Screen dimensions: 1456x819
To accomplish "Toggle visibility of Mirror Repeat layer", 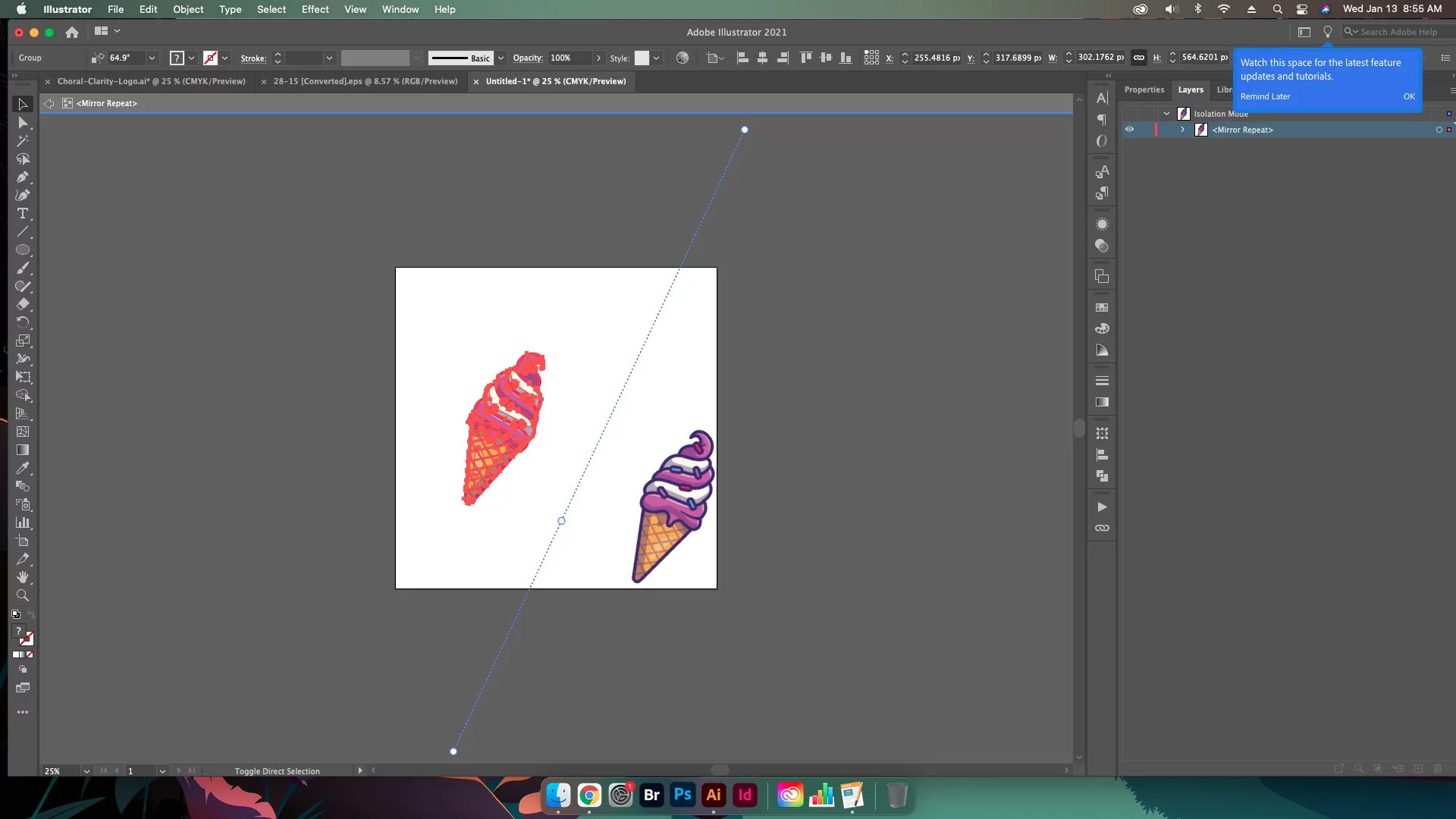I will (x=1129, y=130).
